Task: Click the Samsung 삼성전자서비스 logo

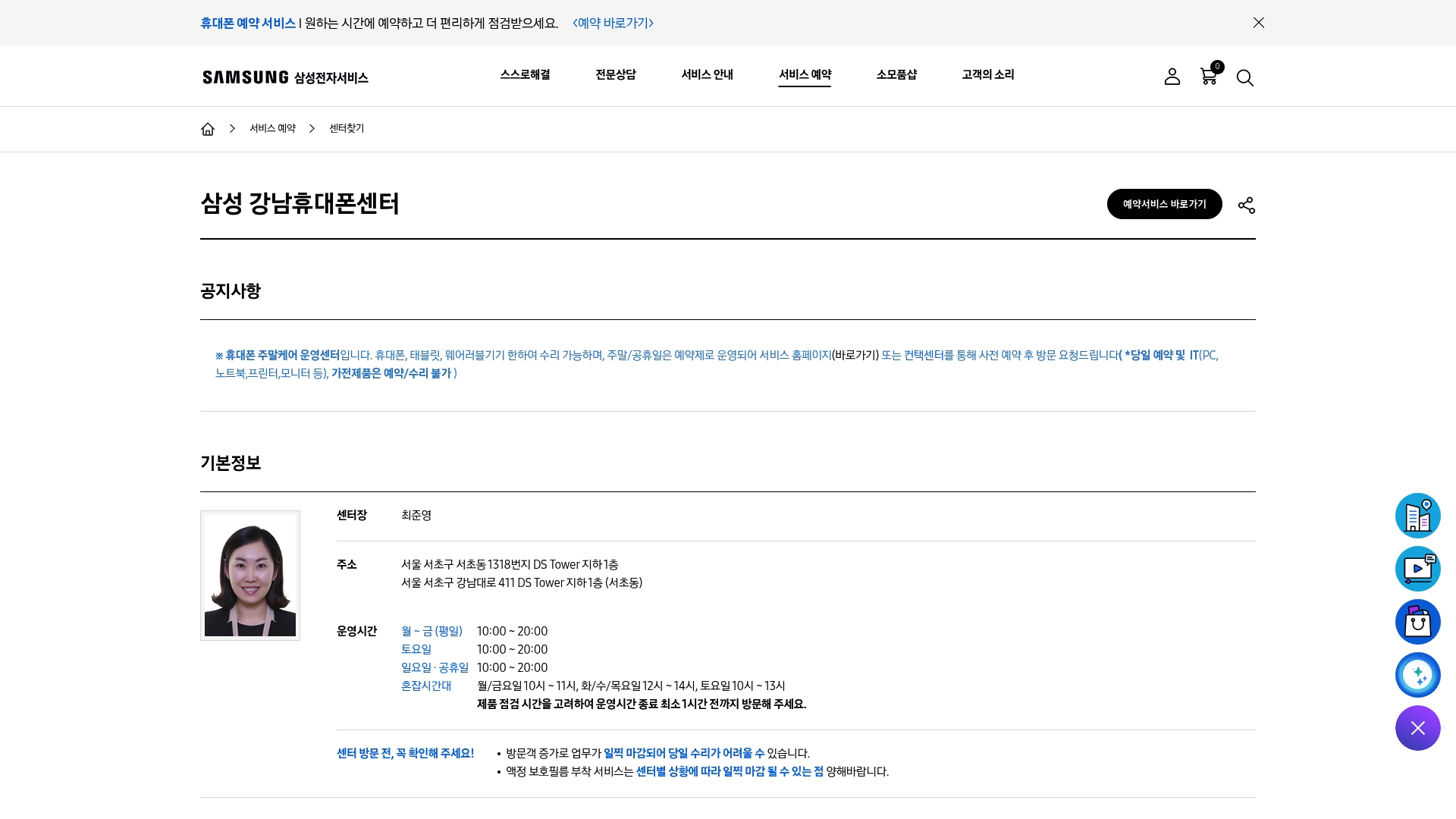Action: (285, 77)
